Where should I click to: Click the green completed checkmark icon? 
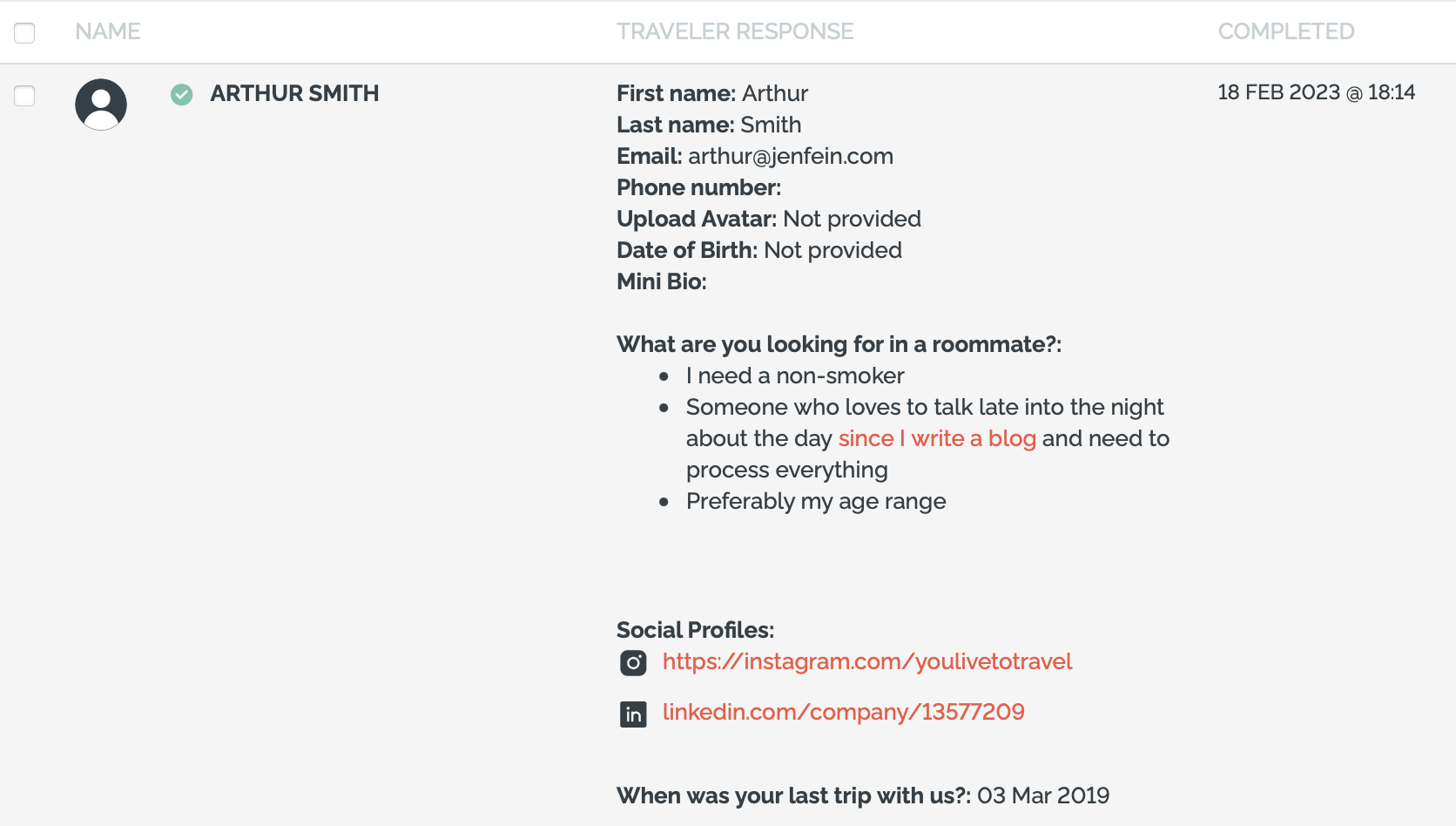click(x=182, y=94)
